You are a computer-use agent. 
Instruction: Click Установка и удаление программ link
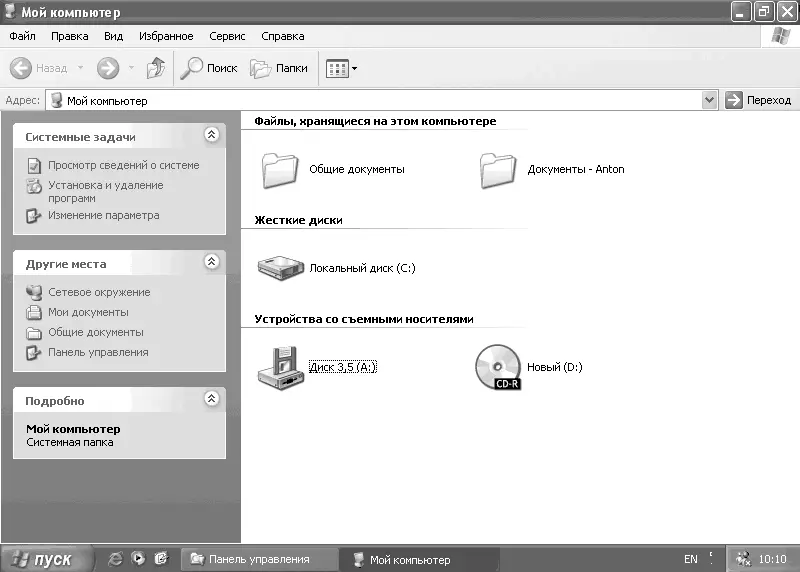[106, 192]
